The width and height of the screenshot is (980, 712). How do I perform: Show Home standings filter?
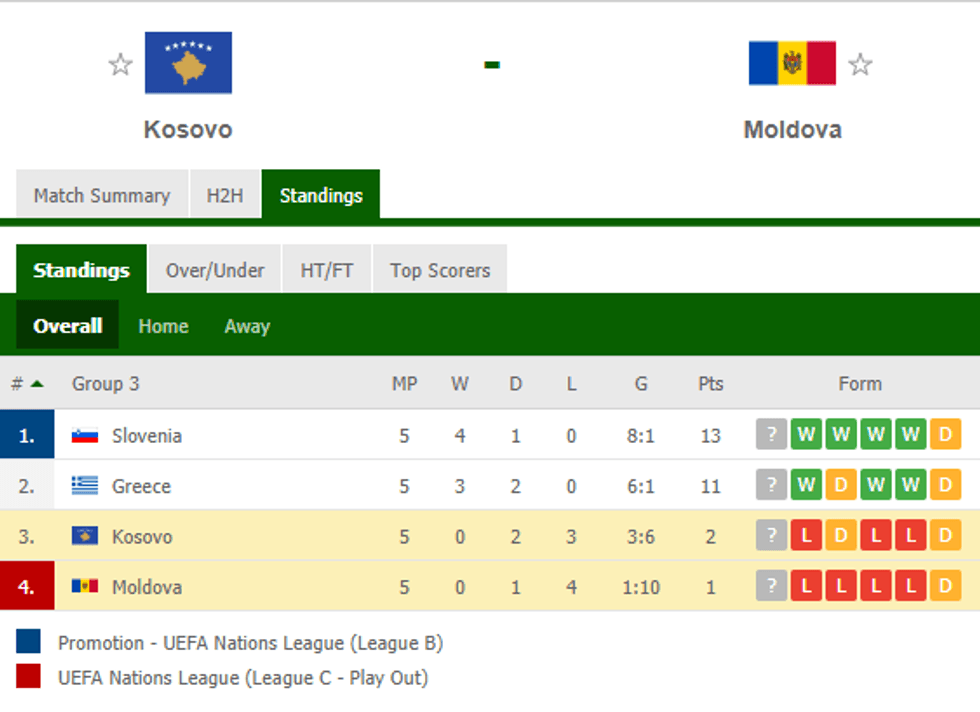163,326
